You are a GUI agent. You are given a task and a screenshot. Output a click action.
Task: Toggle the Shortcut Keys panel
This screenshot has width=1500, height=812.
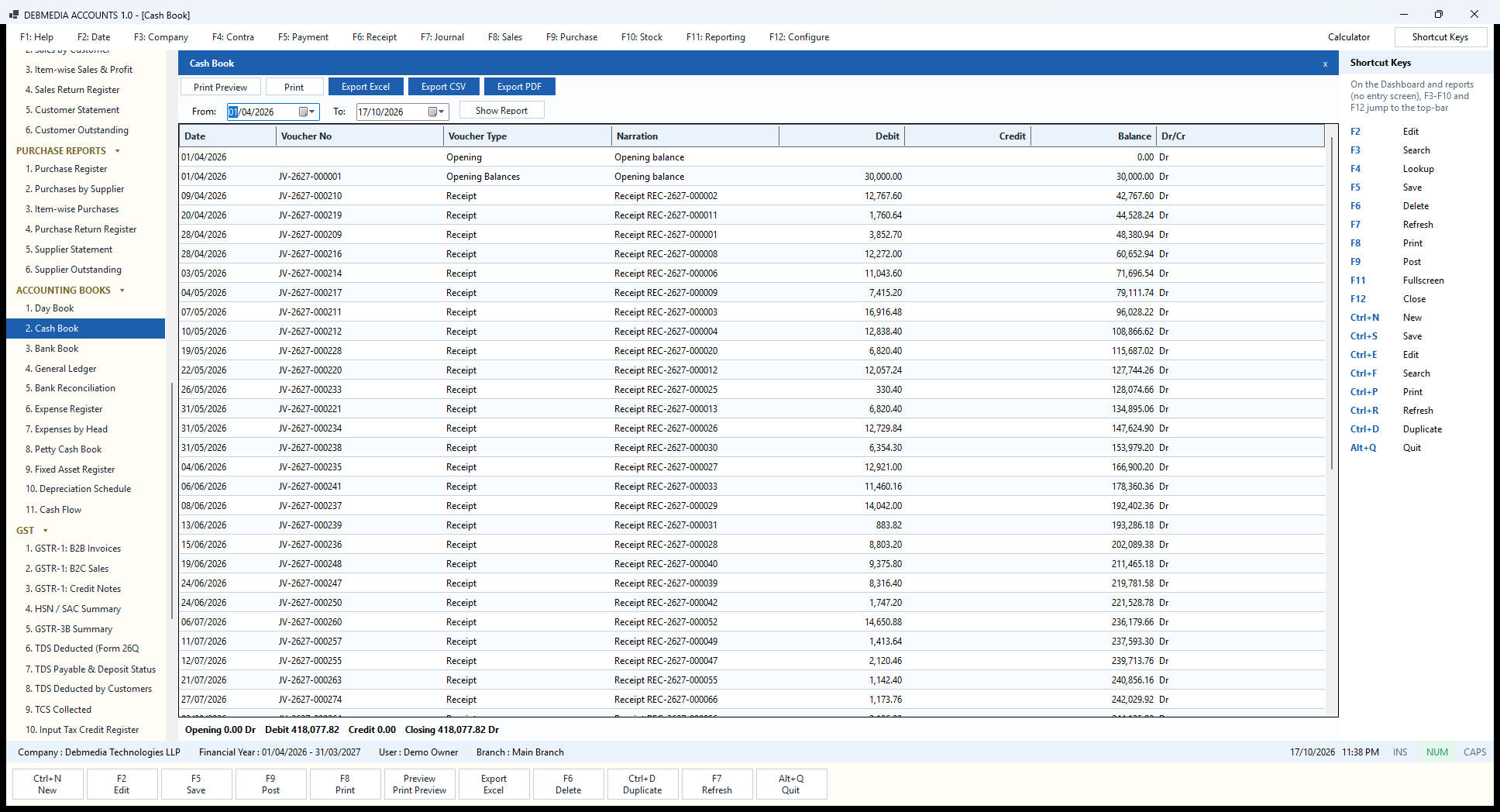1440,37
